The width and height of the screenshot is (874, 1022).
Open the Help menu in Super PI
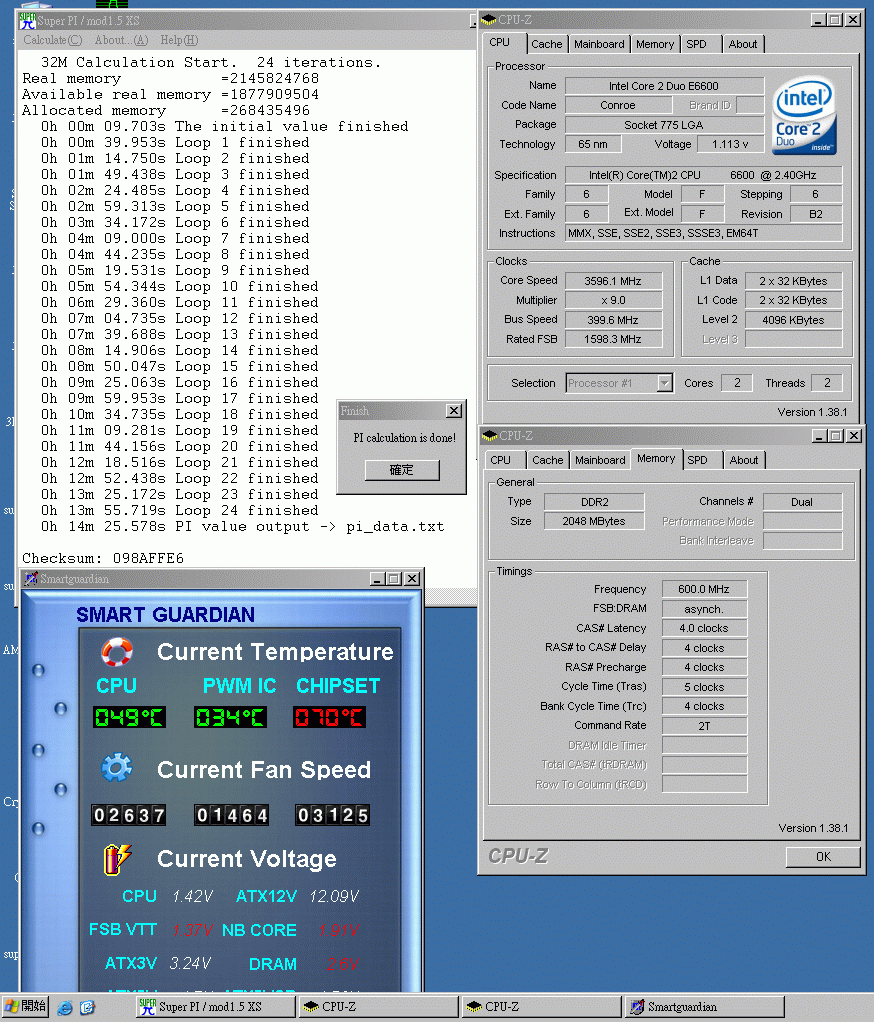point(179,40)
